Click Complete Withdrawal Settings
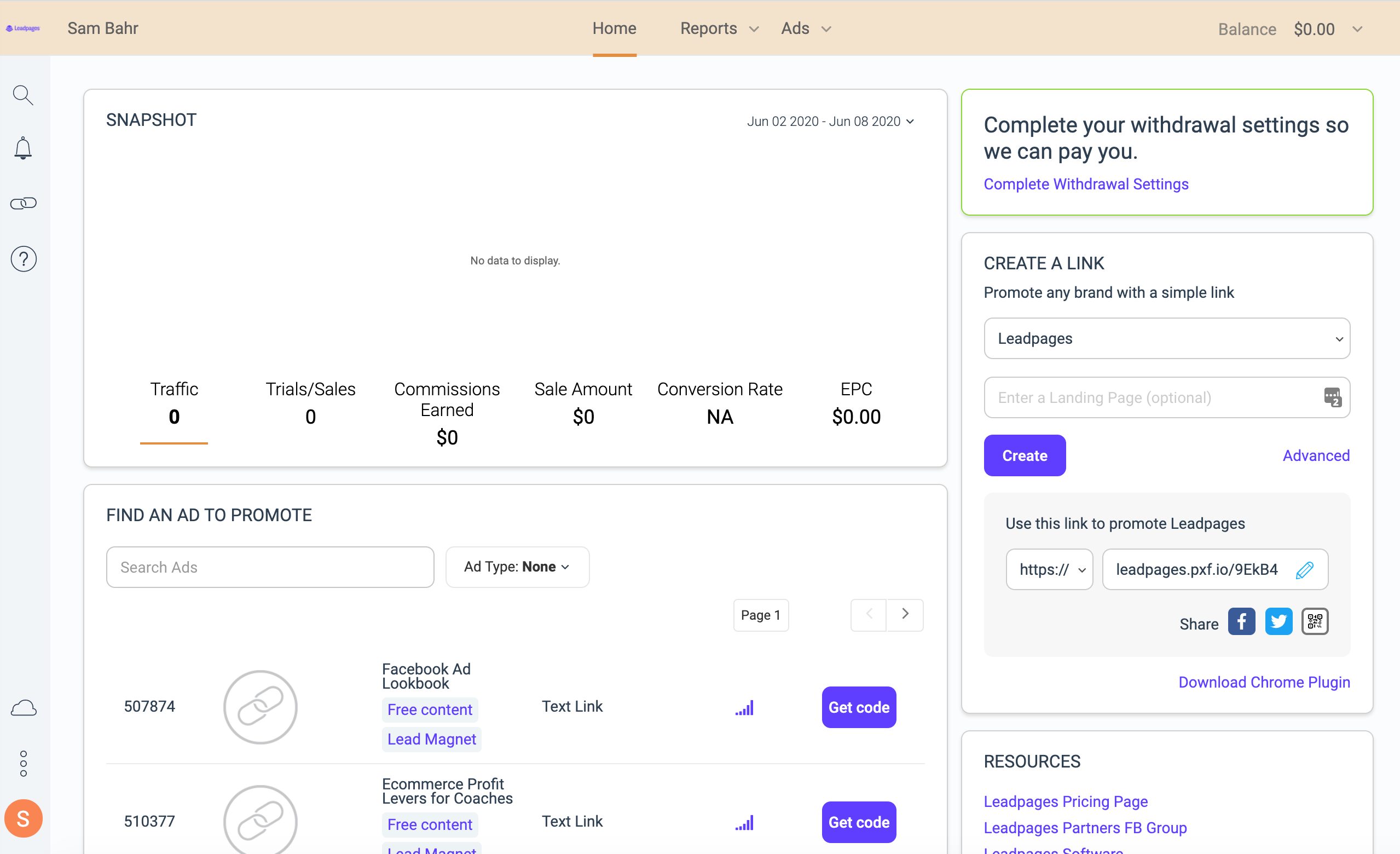Screen dimensions: 1400x854 (1085, 183)
